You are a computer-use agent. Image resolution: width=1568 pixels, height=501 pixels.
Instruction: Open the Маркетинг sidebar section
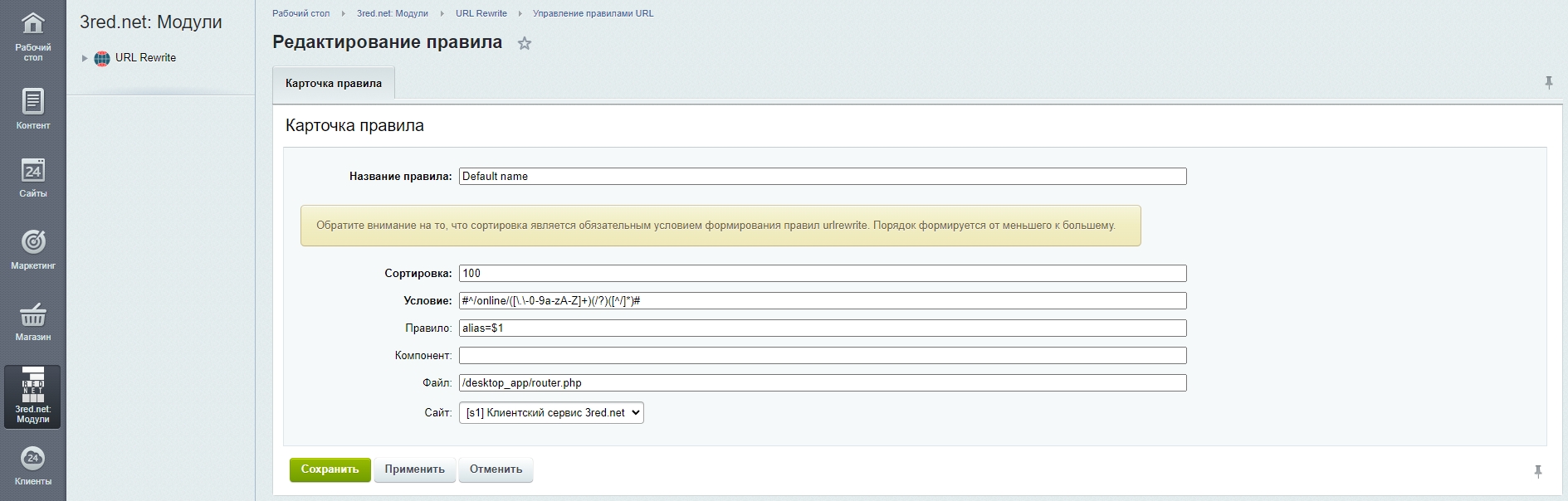tap(32, 249)
